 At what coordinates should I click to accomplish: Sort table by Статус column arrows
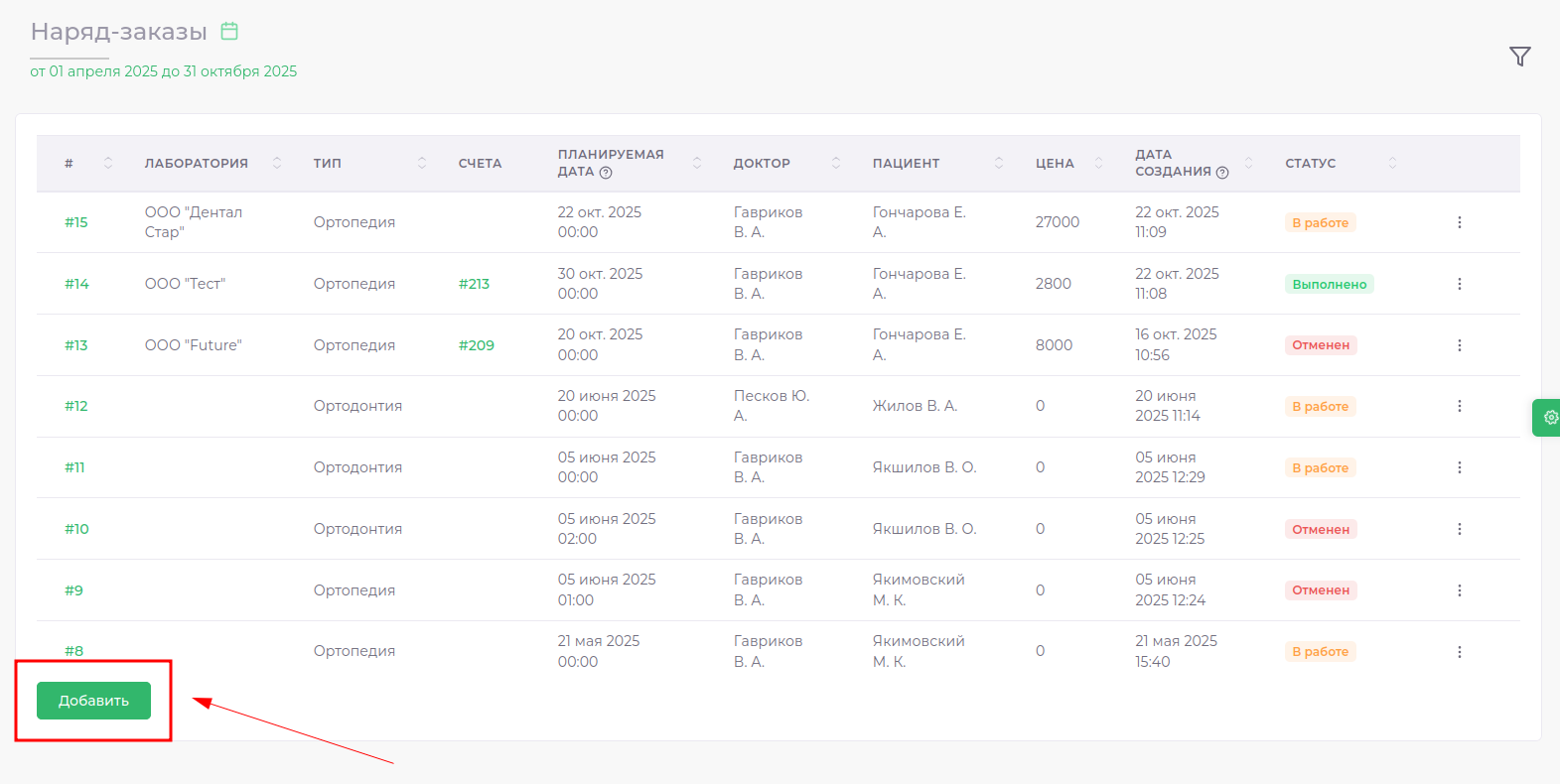pyautogui.click(x=1392, y=163)
